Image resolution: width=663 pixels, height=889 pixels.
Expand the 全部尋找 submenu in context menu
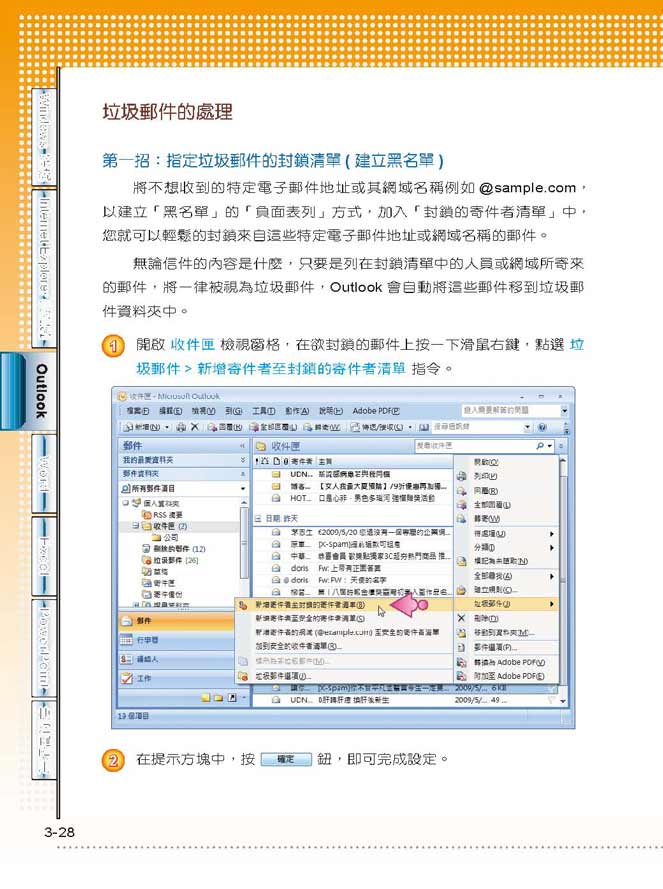507,576
